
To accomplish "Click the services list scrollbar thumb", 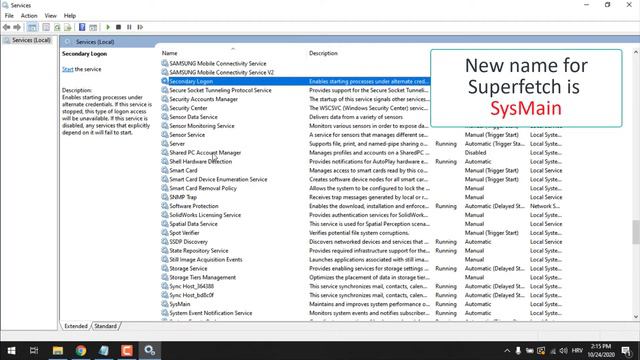I will tap(636, 232).
